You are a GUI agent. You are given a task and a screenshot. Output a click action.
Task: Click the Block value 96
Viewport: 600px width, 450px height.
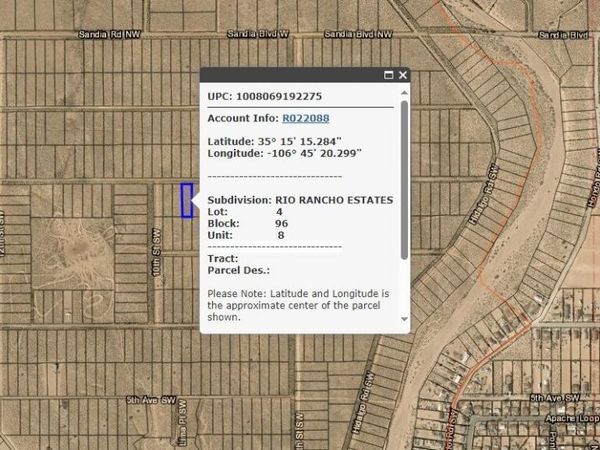pyautogui.click(x=282, y=223)
